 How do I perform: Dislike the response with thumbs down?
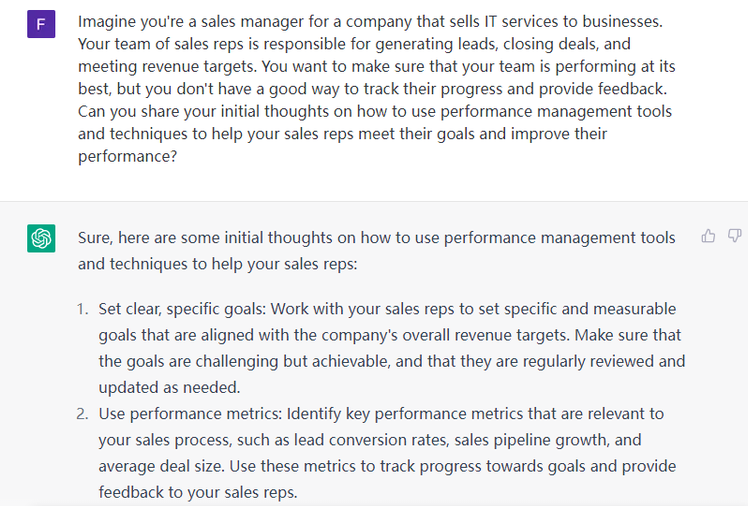735,236
